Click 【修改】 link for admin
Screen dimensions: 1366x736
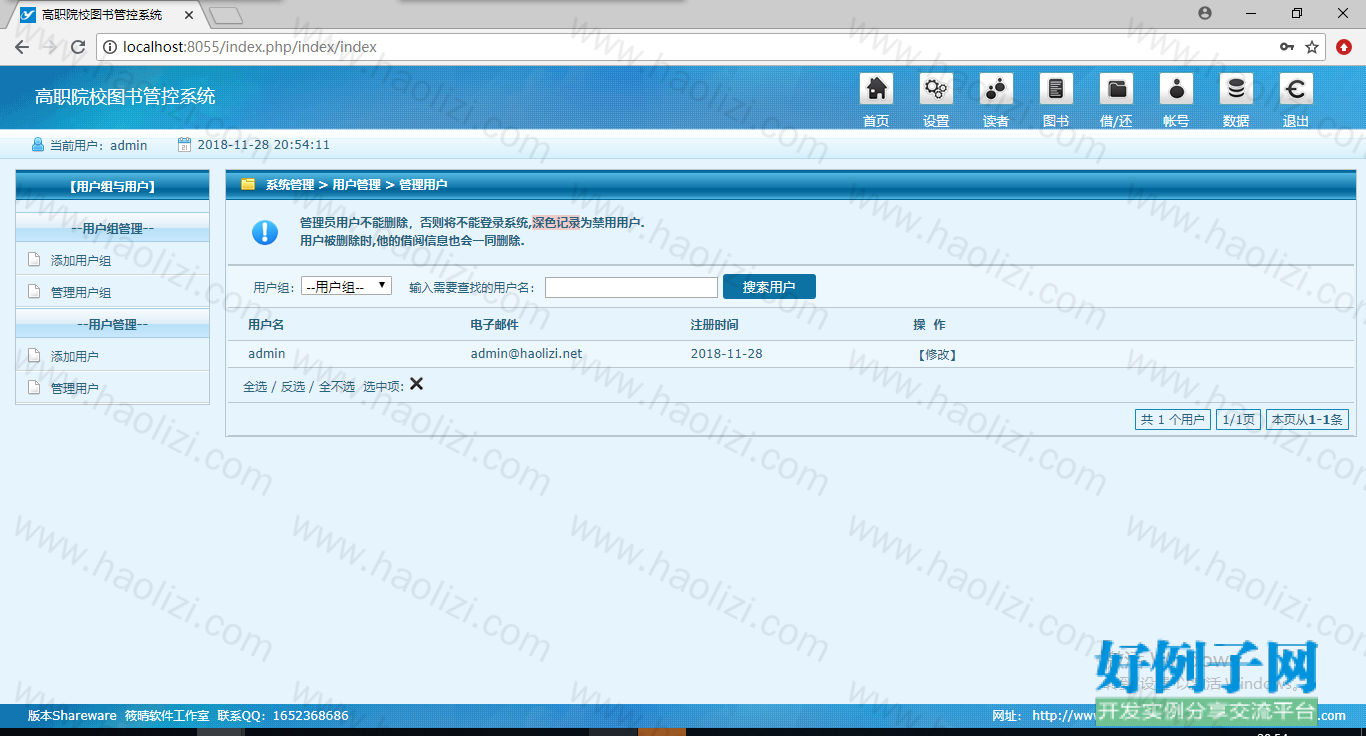coord(938,354)
